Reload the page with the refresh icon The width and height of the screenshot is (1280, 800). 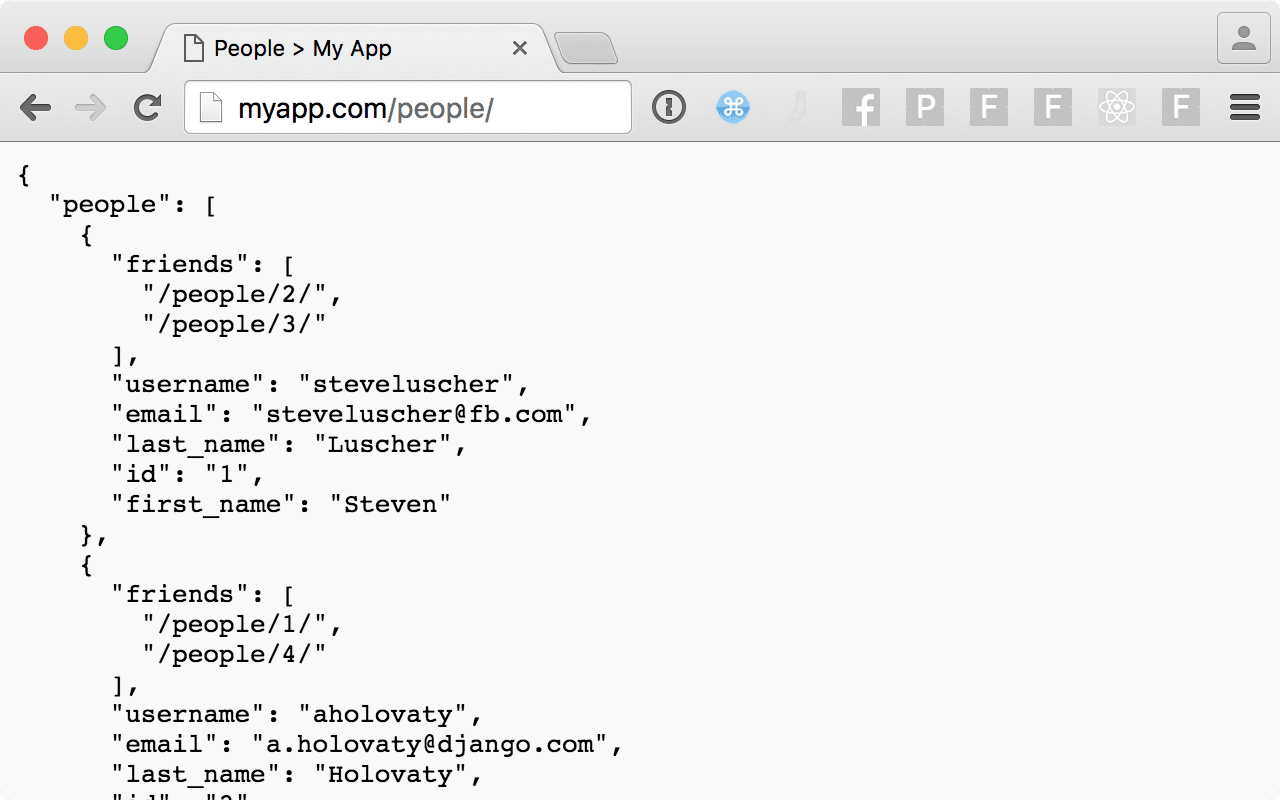pos(146,107)
